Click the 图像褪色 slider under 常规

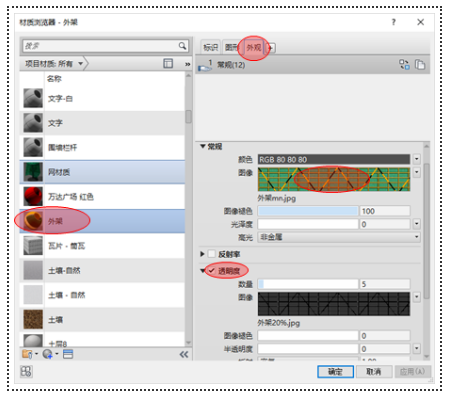[308, 211]
